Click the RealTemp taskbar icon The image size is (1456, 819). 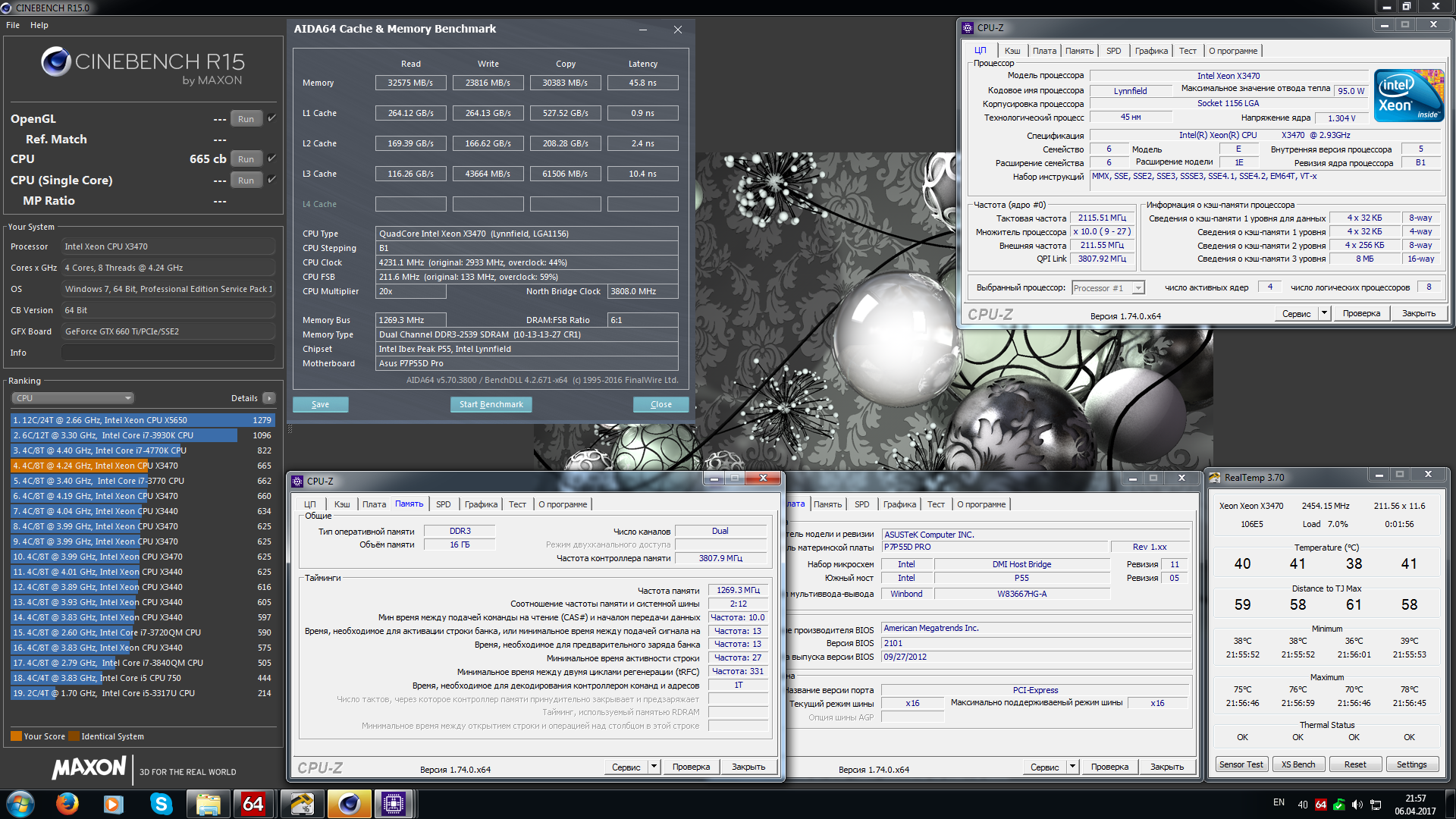pyautogui.click(x=301, y=804)
